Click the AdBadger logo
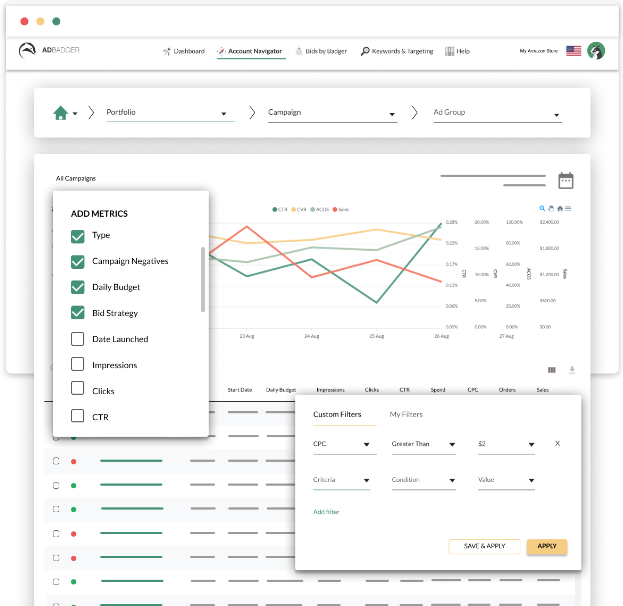Screen dimensions: 623x606 pyautogui.click(x=49, y=50)
